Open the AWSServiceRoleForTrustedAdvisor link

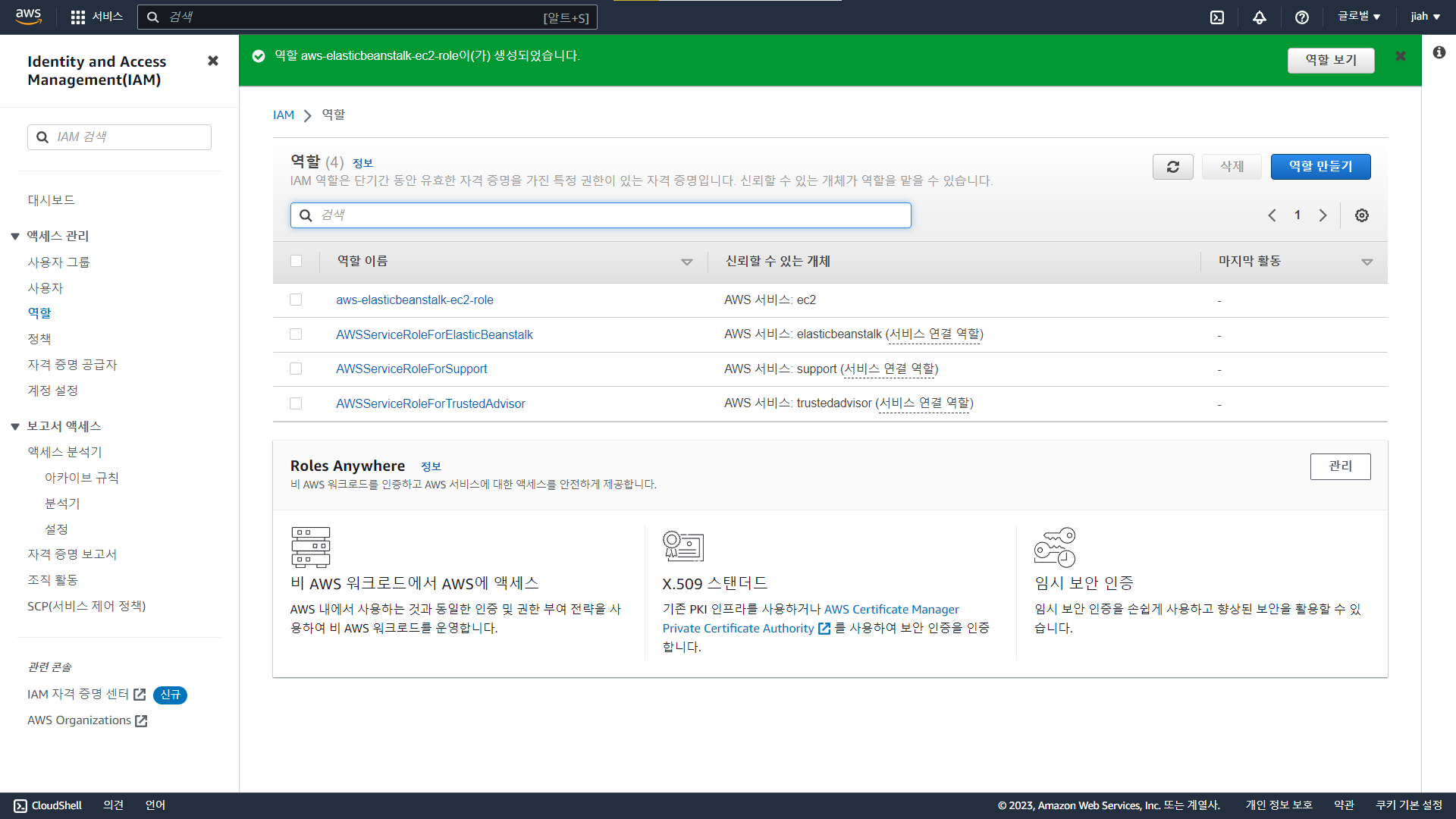click(x=431, y=404)
